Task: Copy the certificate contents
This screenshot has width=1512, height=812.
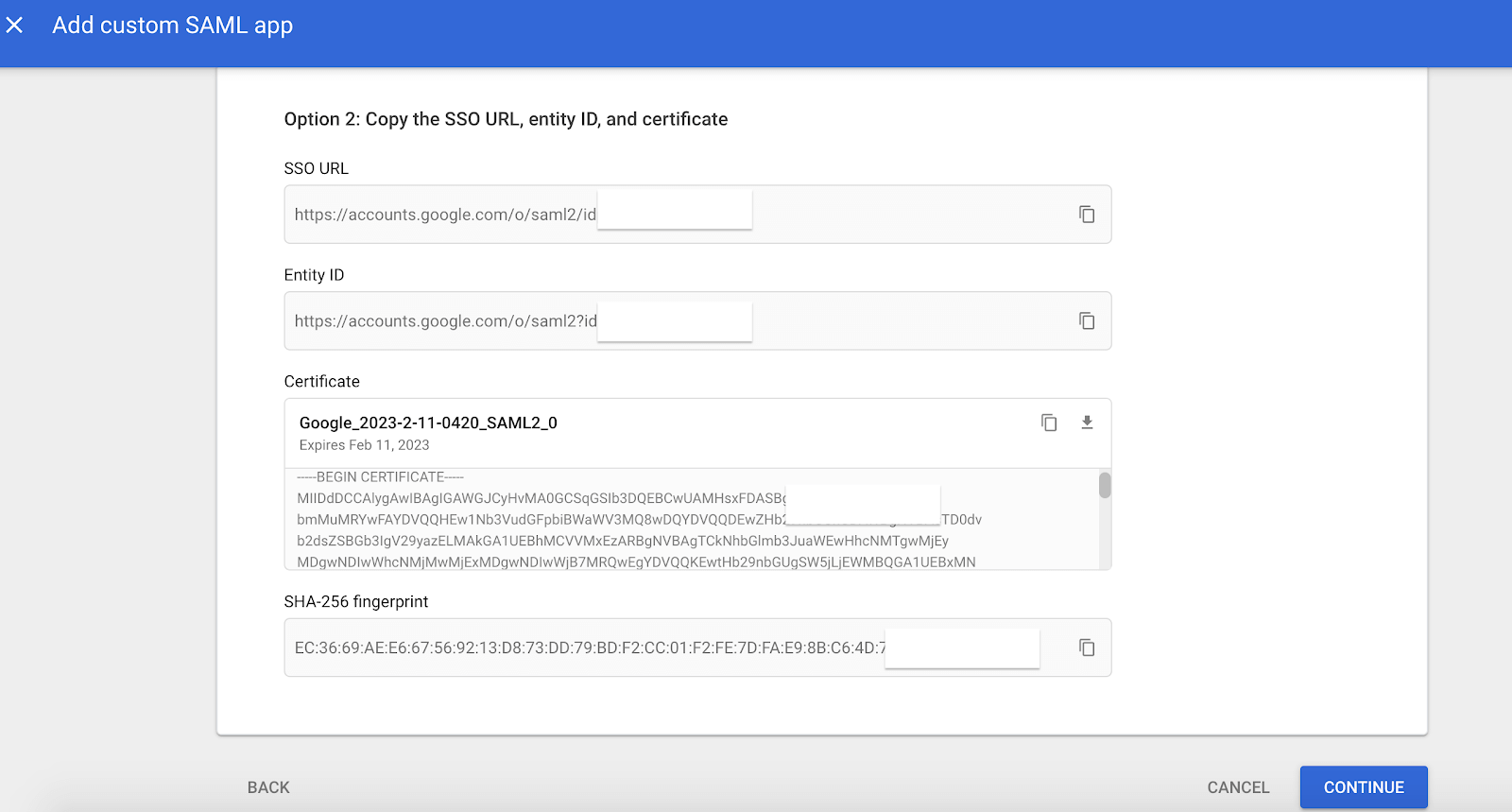Action: pos(1049,423)
